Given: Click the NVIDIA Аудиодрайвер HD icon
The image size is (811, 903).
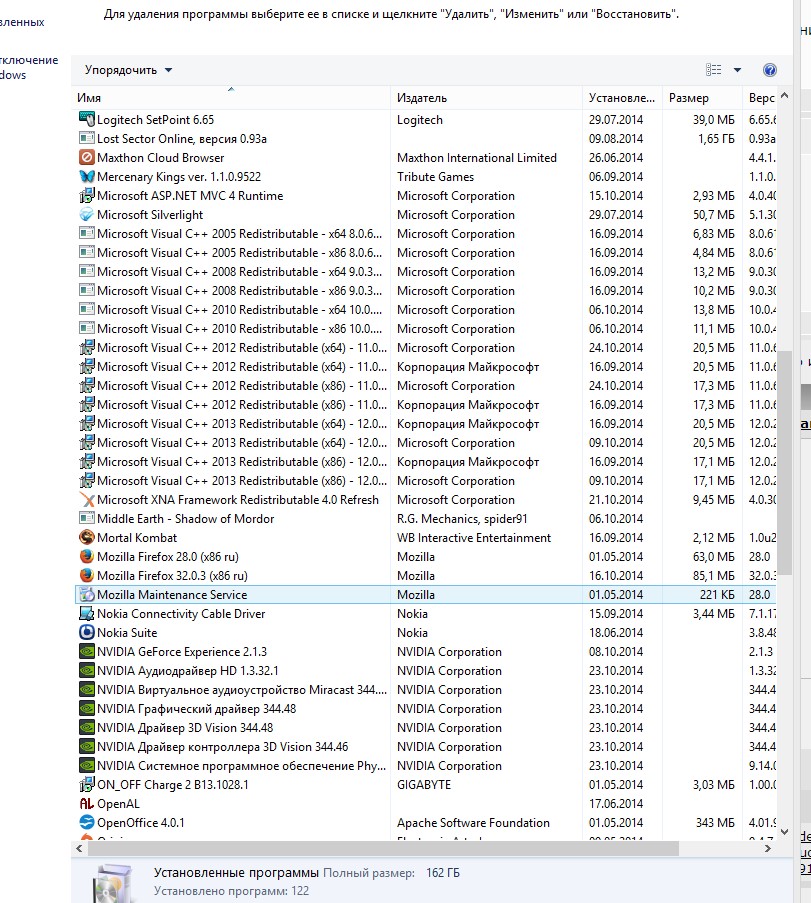Looking at the screenshot, I should [86, 670].
